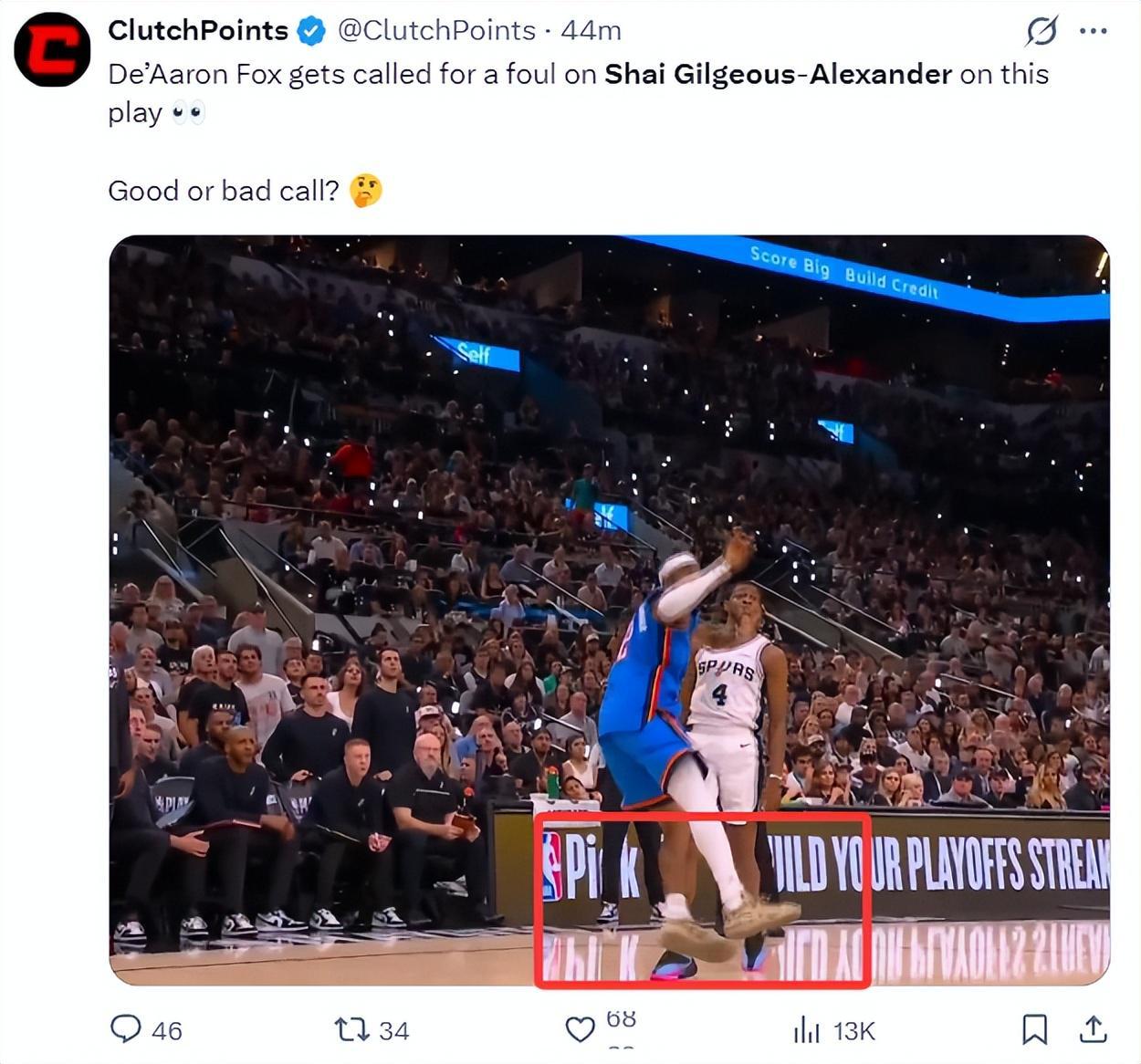This screenshot has width=1141, height=1064.
Task: Click the repost arrows icon
Action: click(x=351, y=1030)
